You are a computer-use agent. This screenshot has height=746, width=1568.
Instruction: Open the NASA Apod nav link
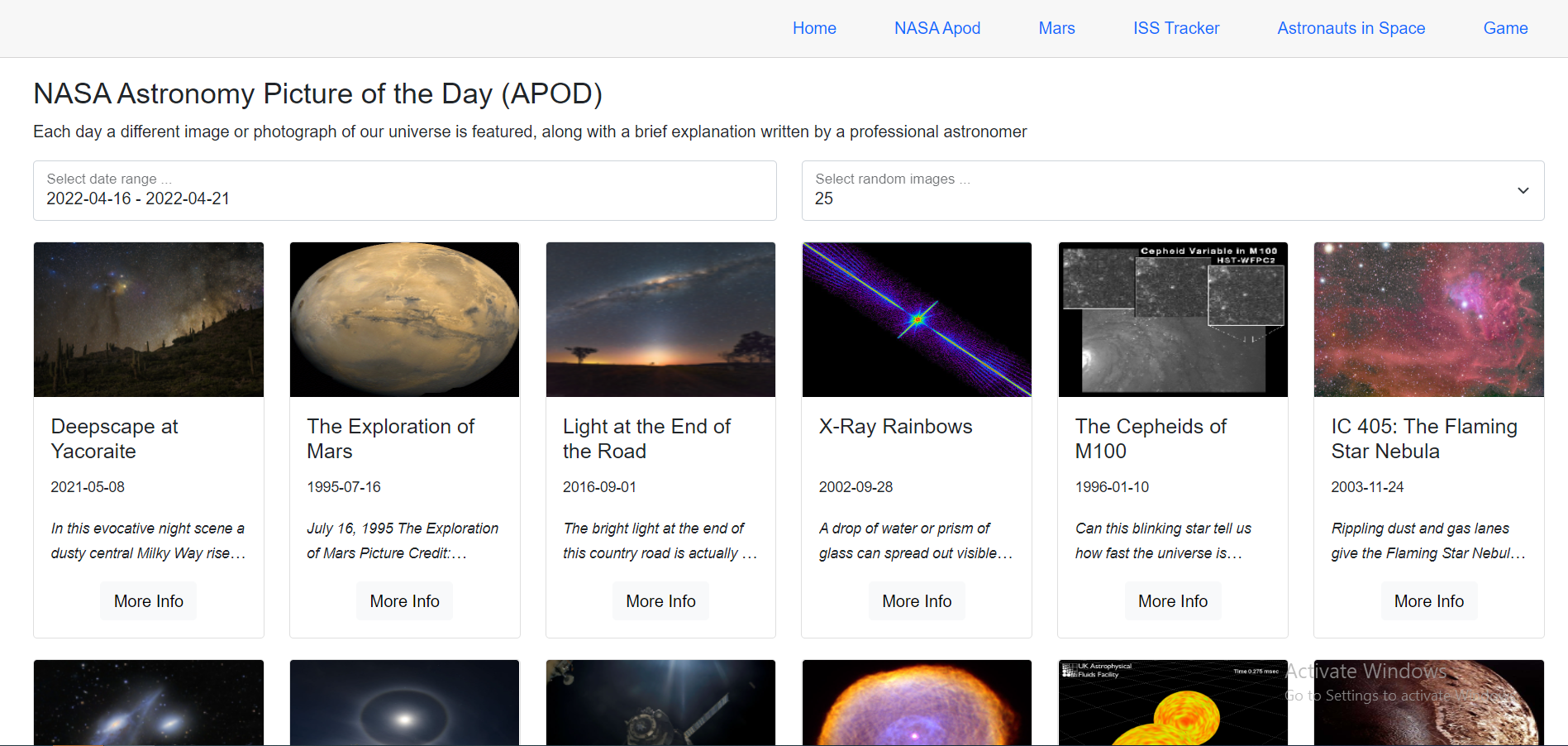coord(937,28)
